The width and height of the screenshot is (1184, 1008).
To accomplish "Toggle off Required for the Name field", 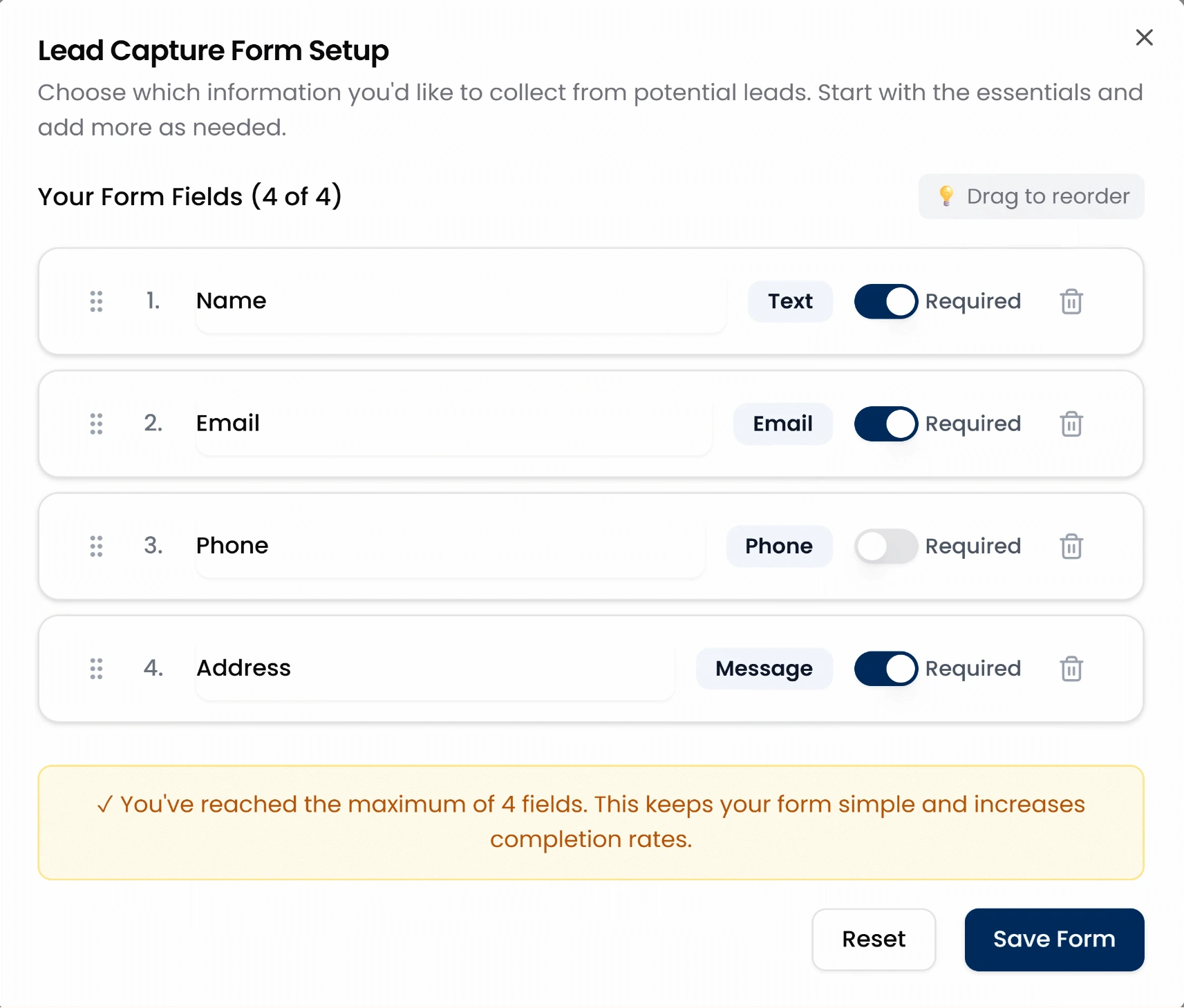I will coord(885,301).
